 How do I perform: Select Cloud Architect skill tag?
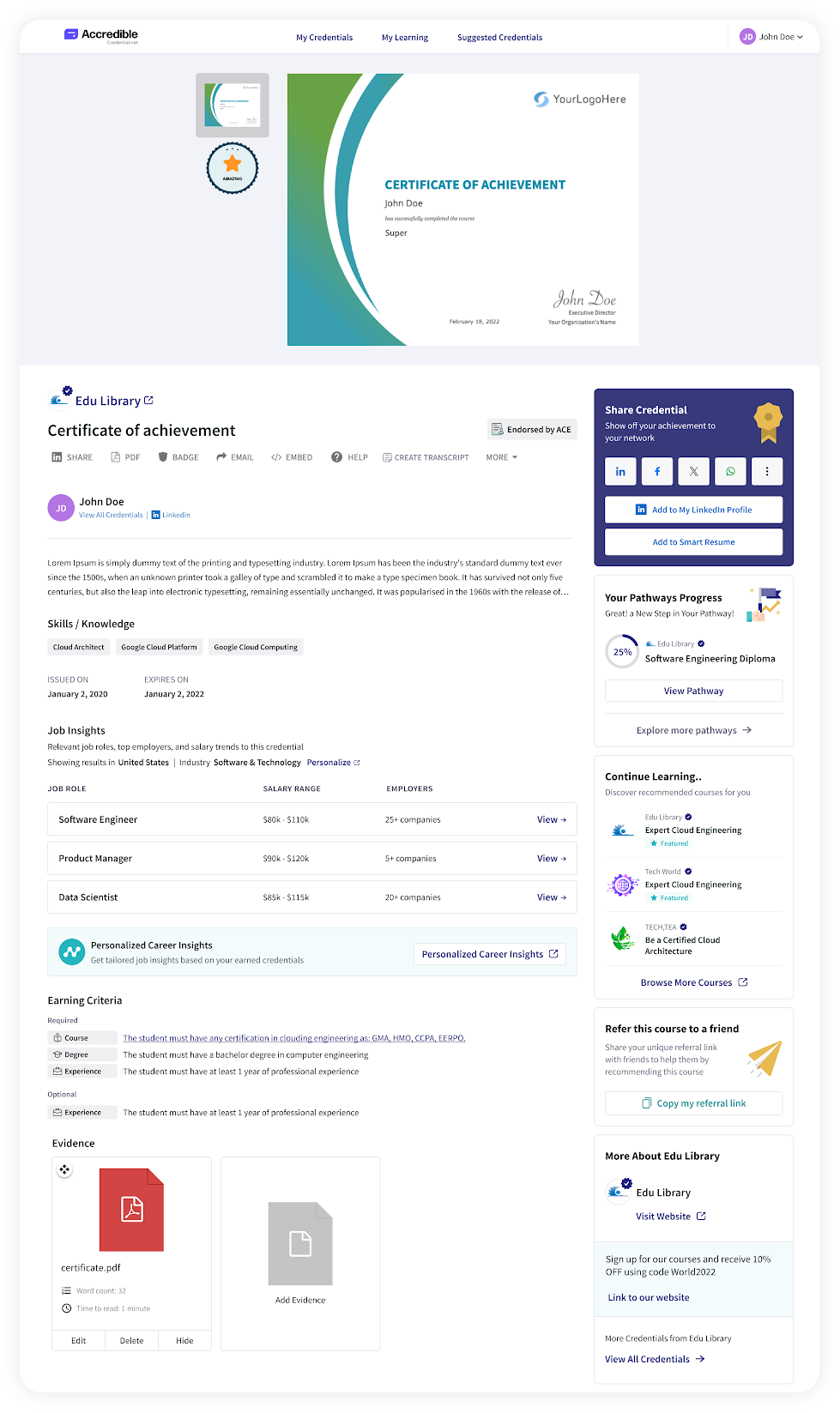[78, 647]
